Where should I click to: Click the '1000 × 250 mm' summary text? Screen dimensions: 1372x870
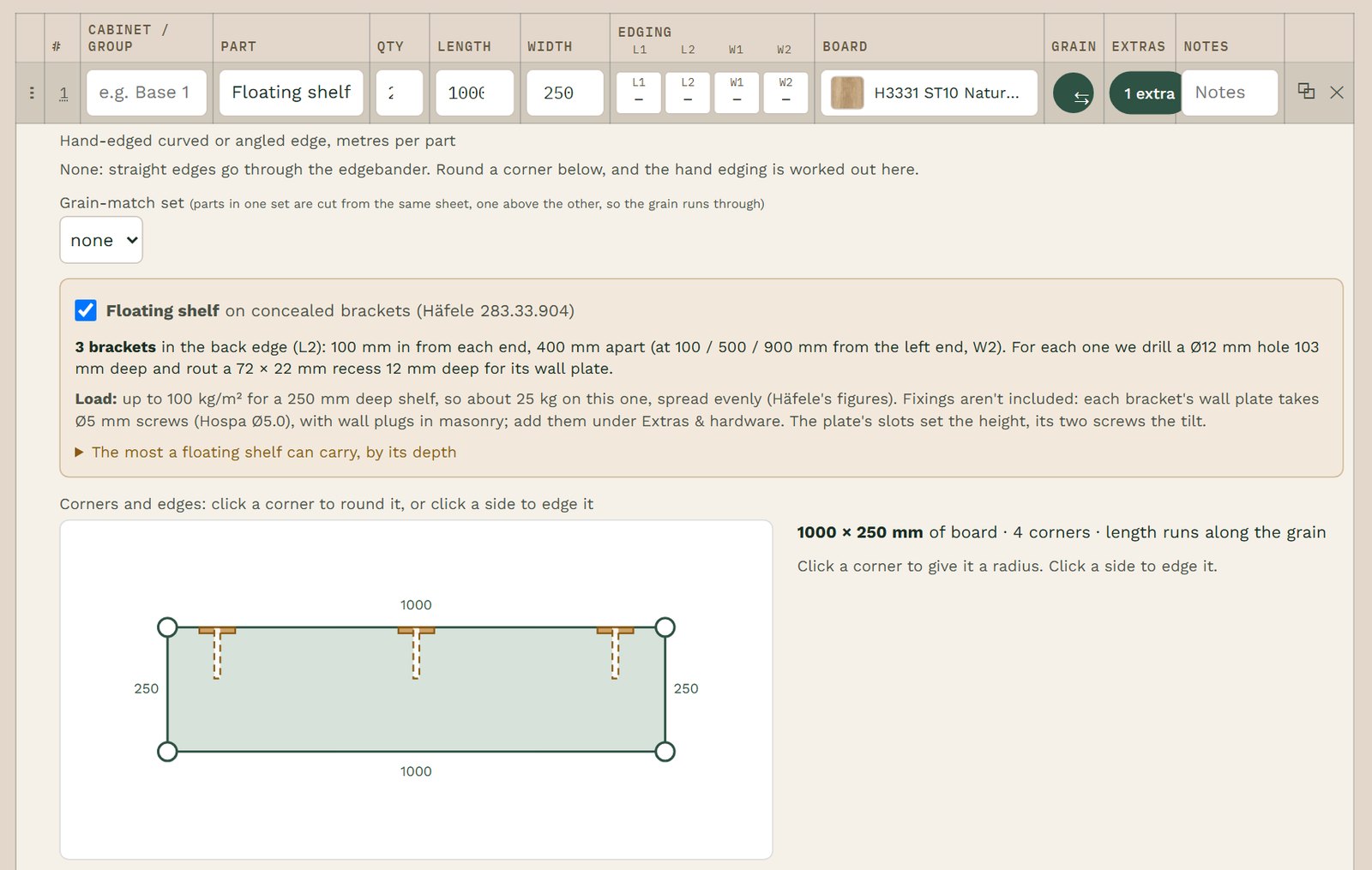click(860, 532)
